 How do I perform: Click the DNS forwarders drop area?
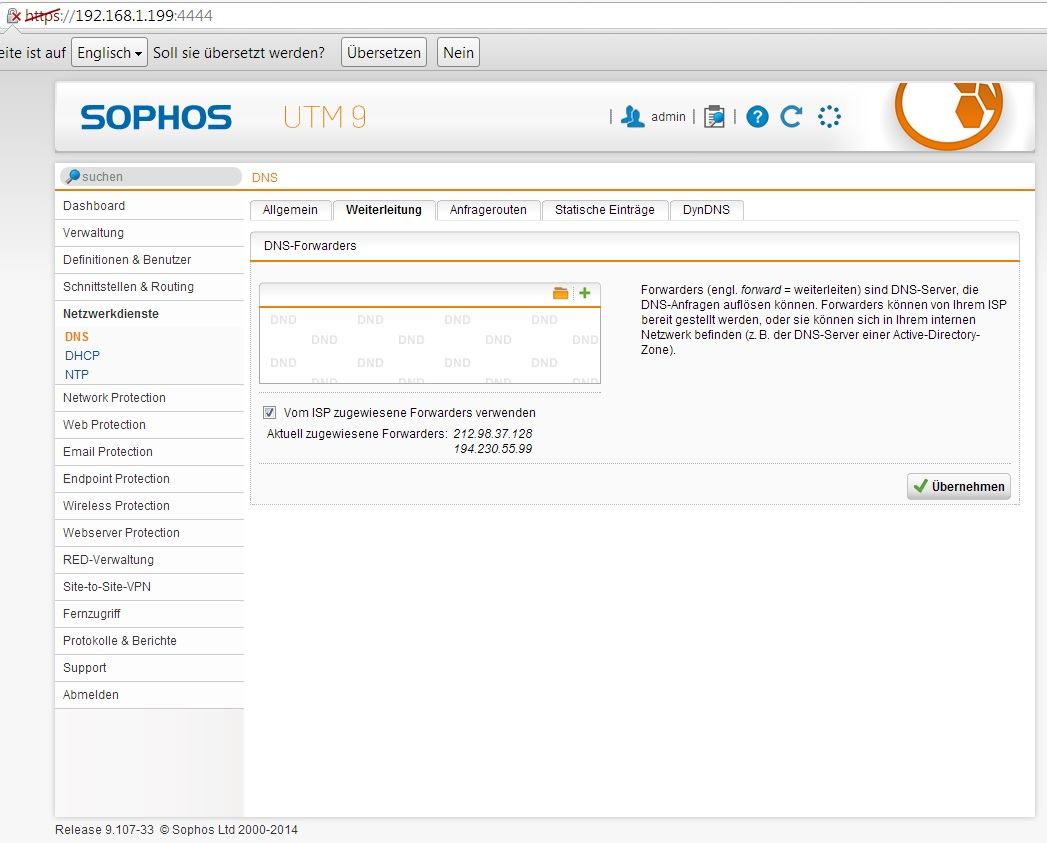click(x=430, y=345)
